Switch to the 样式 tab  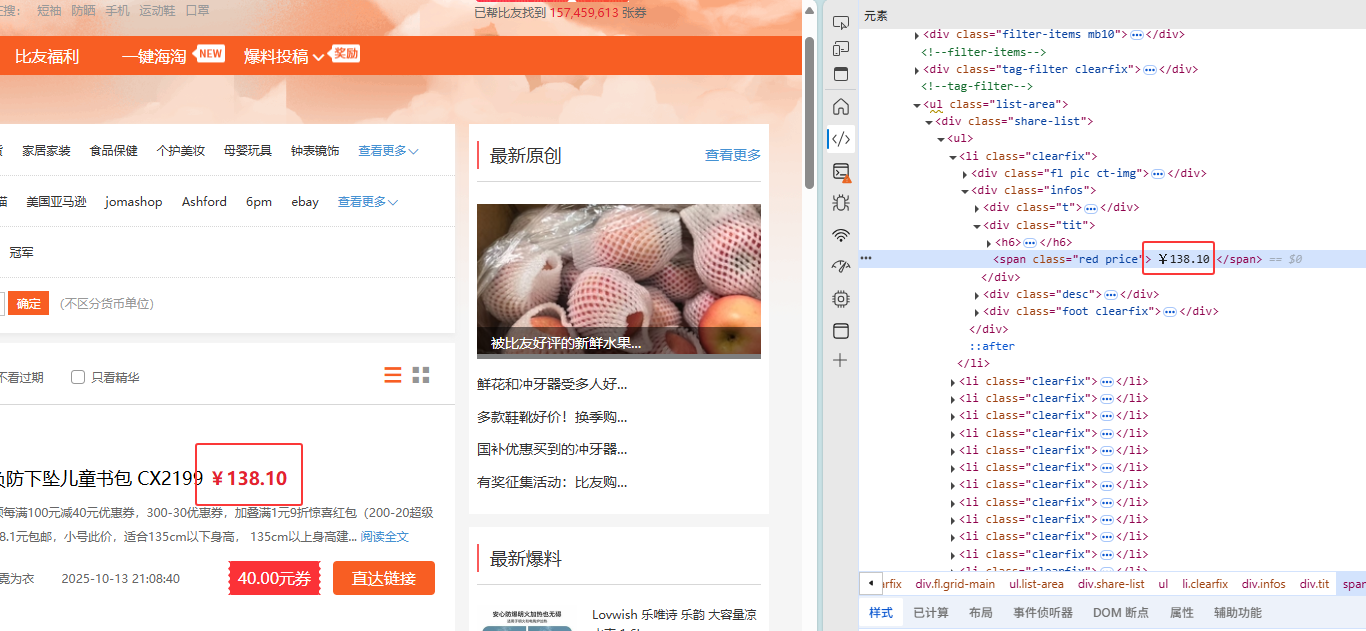[x=880, y=613]
